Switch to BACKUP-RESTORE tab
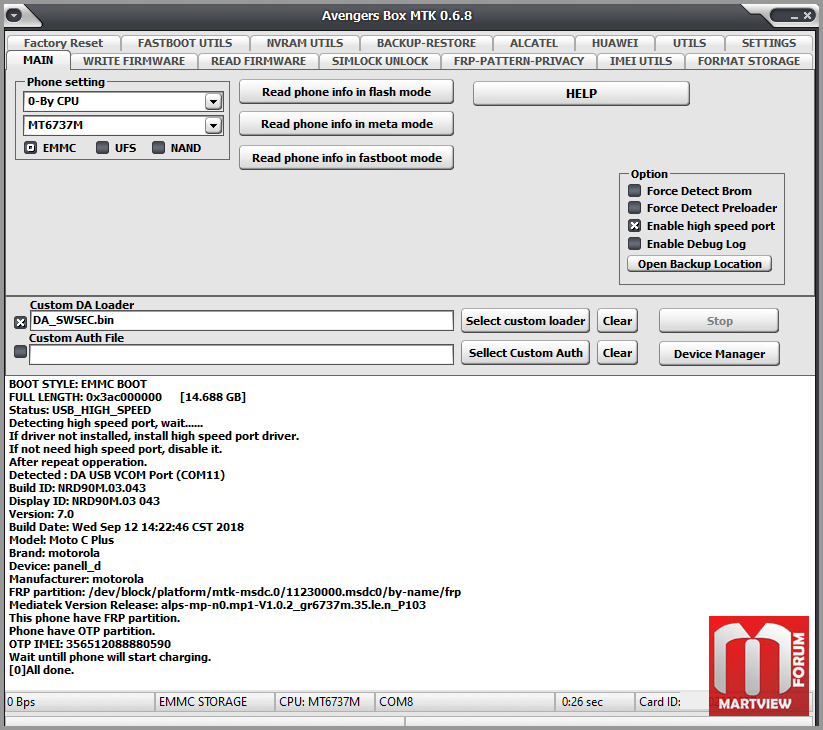823x730 pixels. point(426,43)
